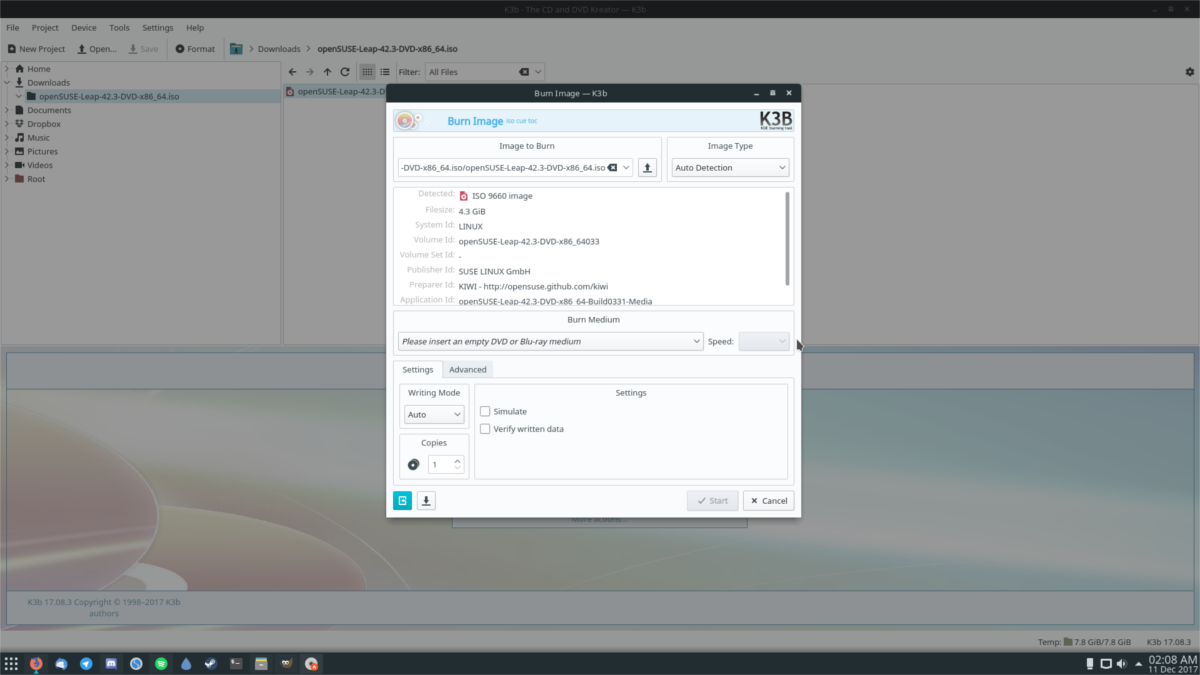This screenshot has width=1200, height=675.
Task: Click Downloads in the breadcrumb path
Action: (279, 48)
